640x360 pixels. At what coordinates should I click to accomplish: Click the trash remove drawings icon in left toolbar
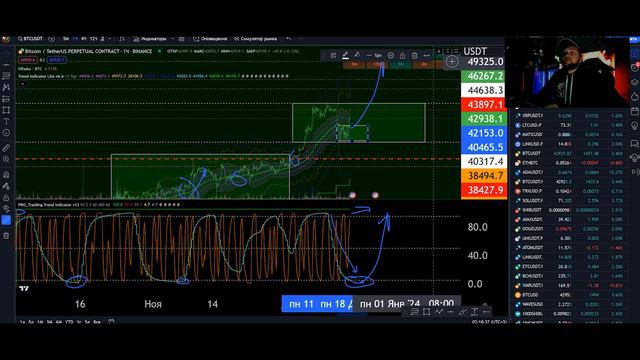point(6,236)
